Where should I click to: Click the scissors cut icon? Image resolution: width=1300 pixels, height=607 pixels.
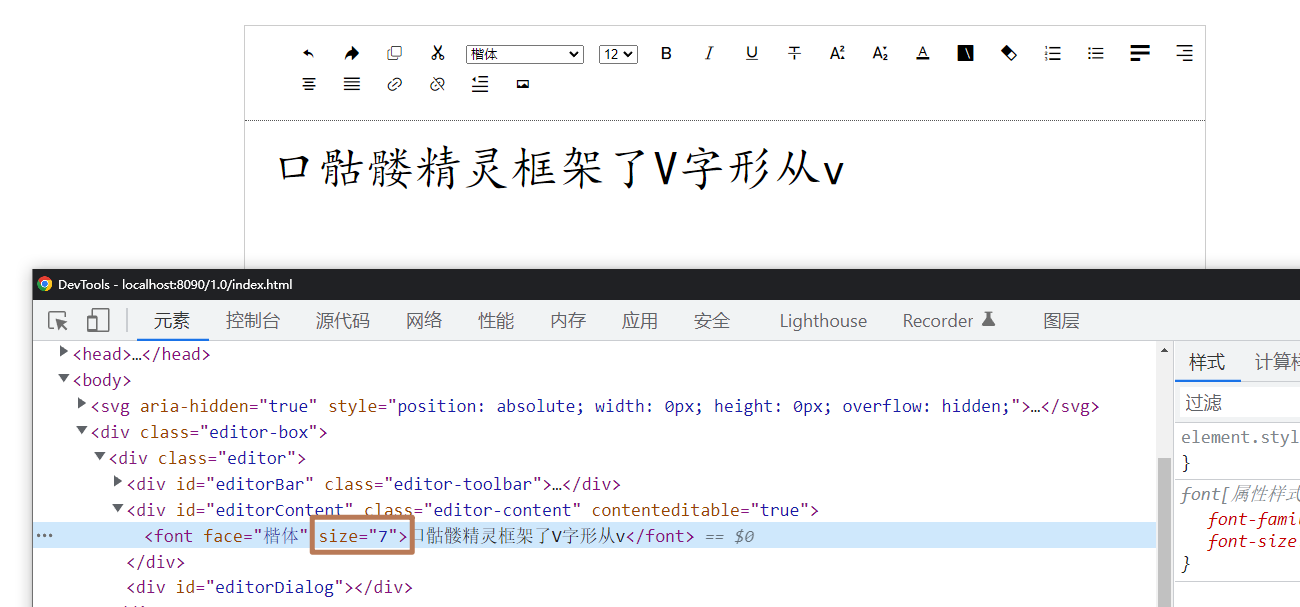(x=437, y=53)
